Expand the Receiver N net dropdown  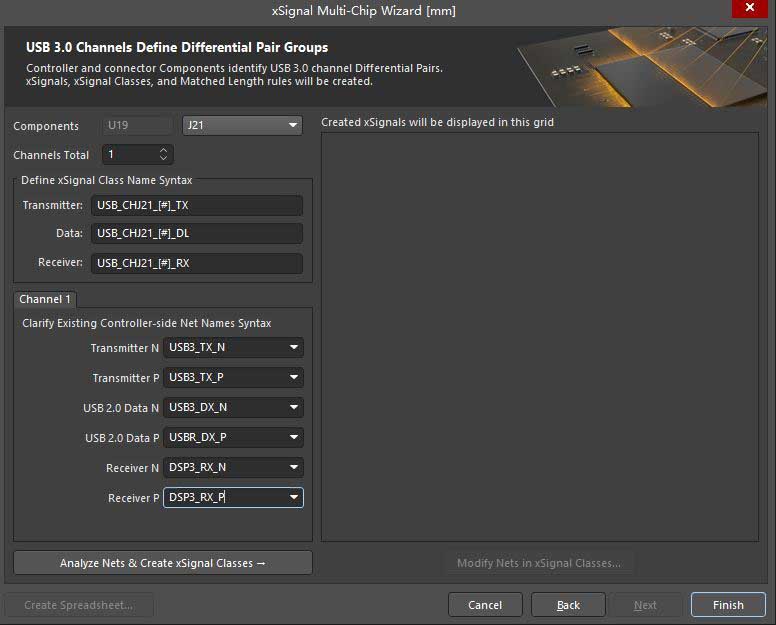pyautogui.click(x=294, y=467)
